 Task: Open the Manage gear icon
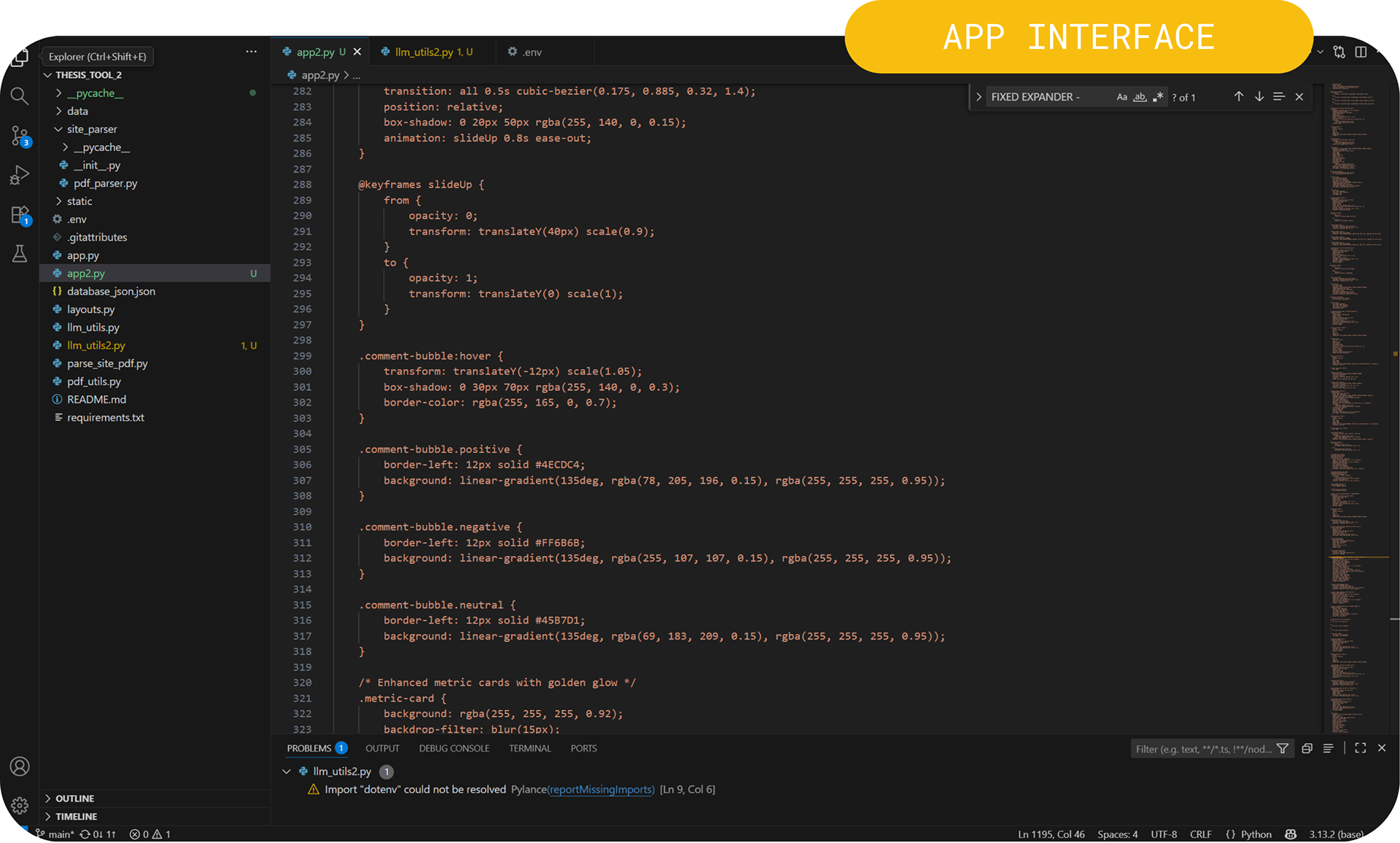point(20,805)
